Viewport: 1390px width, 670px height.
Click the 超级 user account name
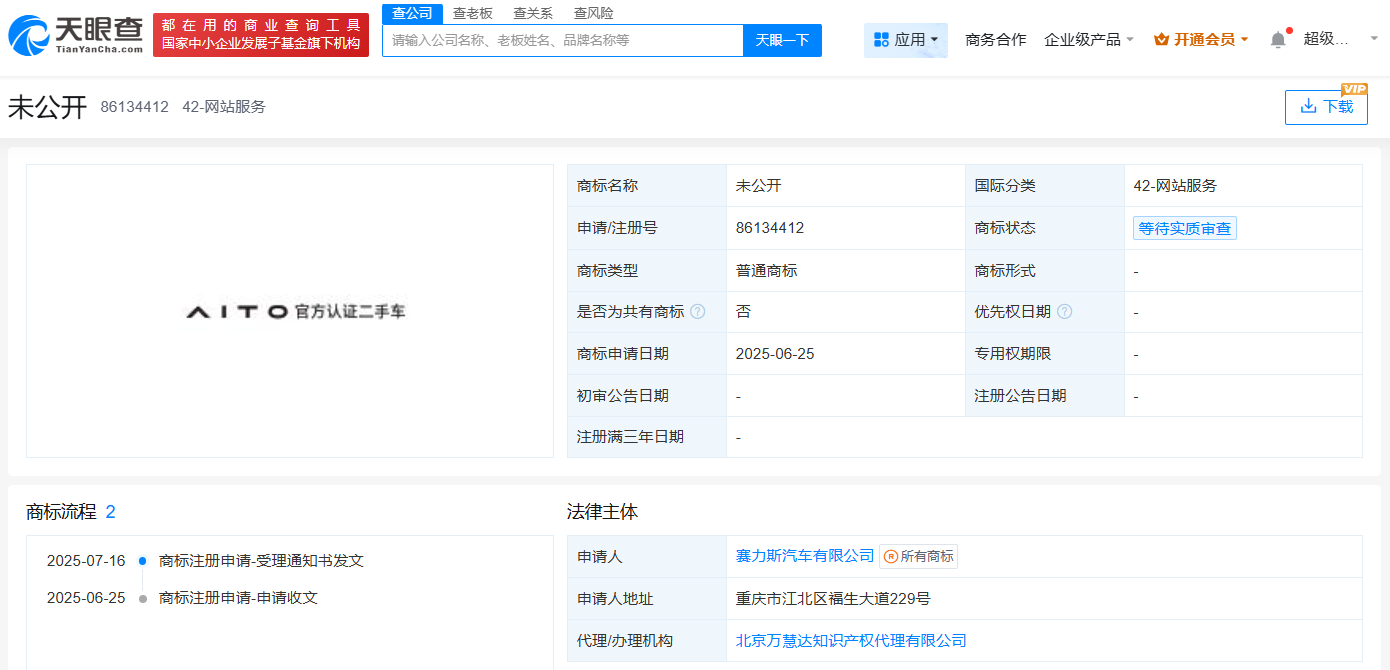click(x=1327, y=40)
